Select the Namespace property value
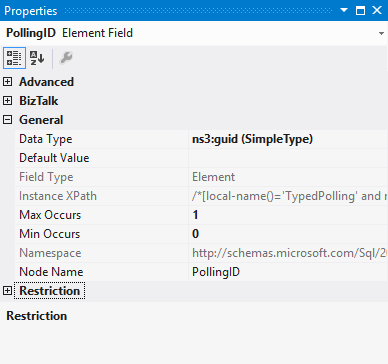Viewport: 388px width, 364px height. tap(288, 253)
